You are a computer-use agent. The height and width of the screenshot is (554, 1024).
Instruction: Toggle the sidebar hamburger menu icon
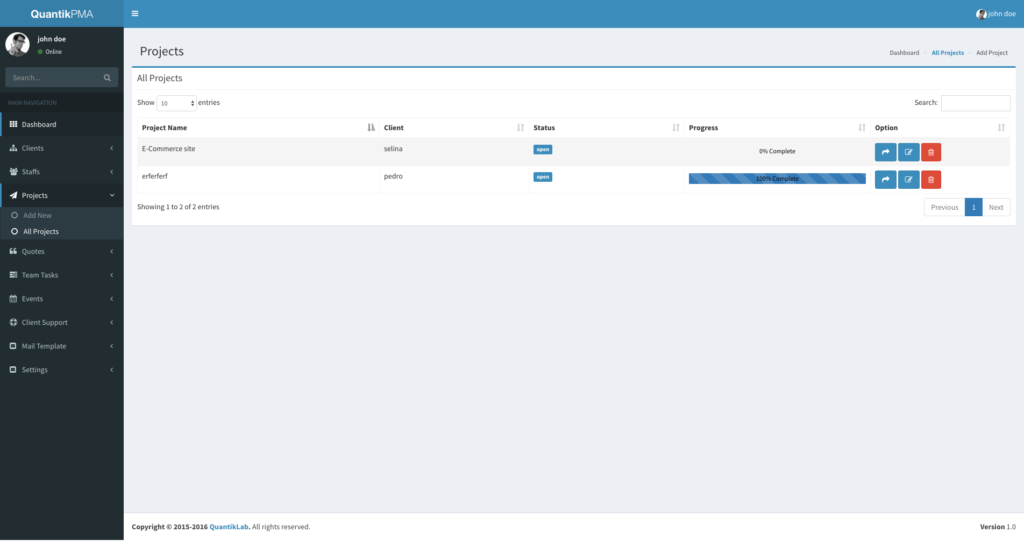135,14
